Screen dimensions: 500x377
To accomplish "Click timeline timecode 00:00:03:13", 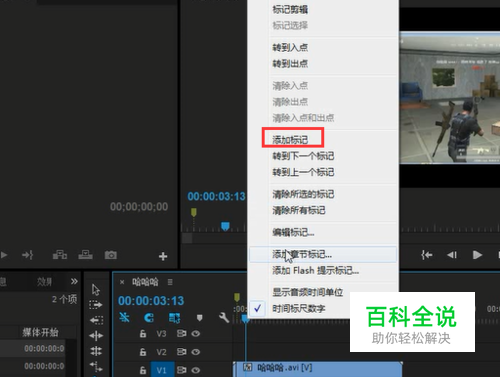I will click(151, 301).
